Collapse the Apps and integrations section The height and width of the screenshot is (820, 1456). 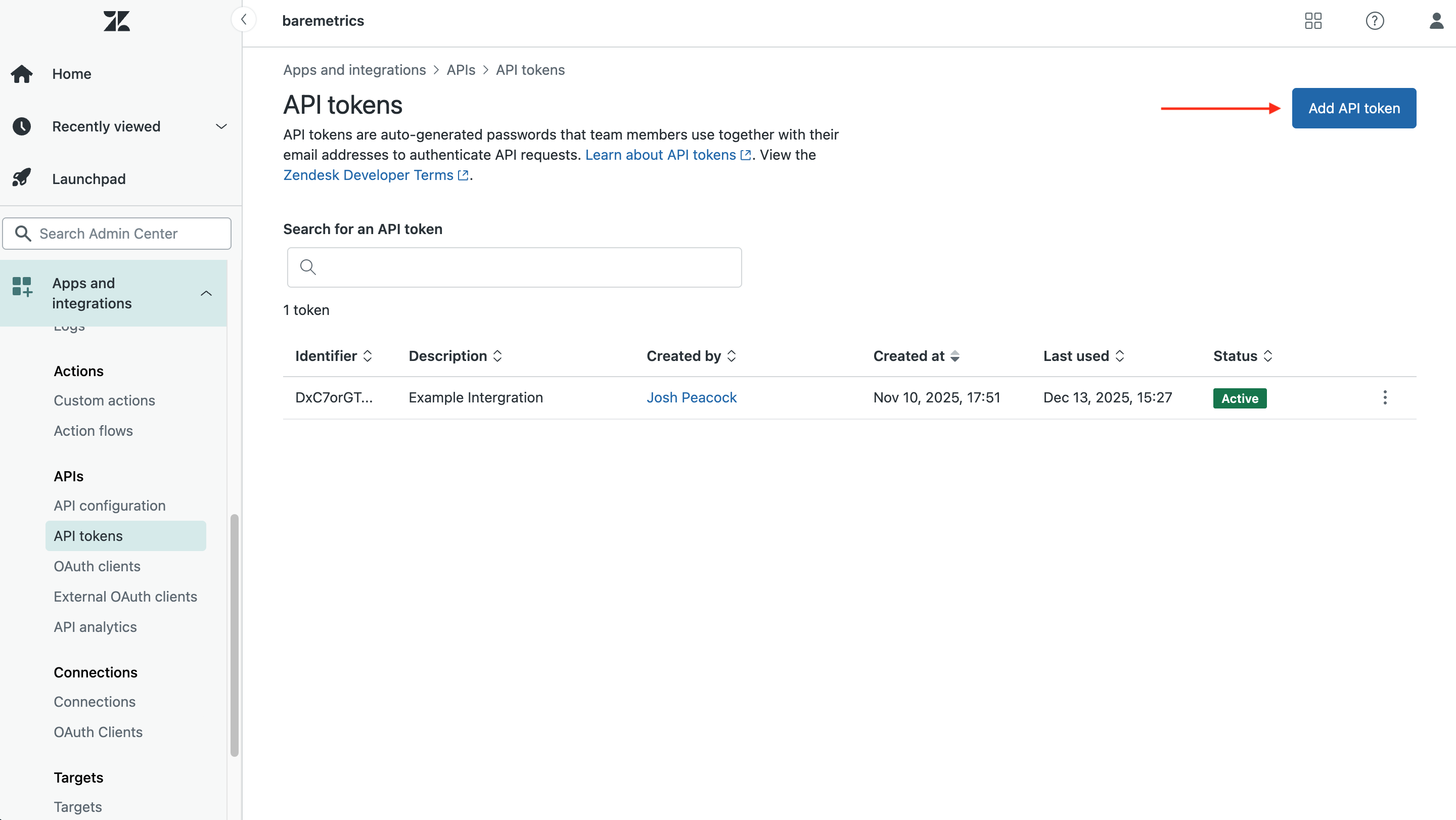coord(206,293)
